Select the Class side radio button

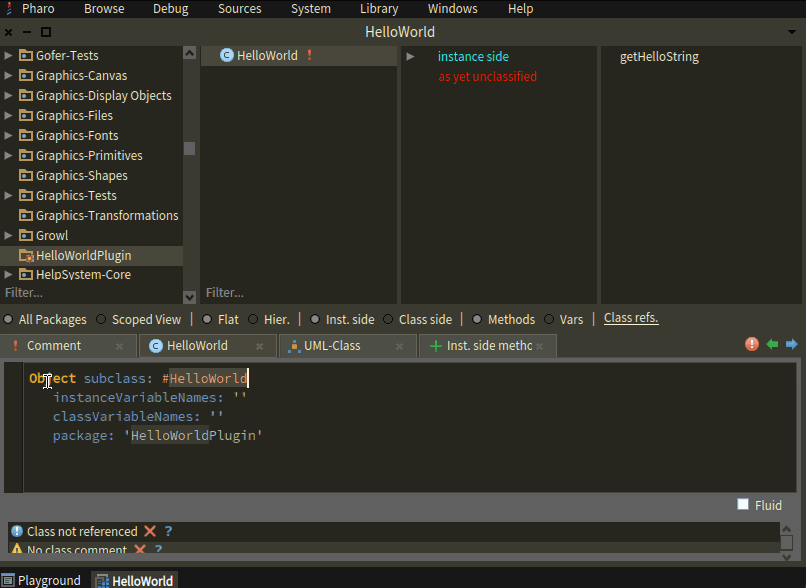[387, 319]
